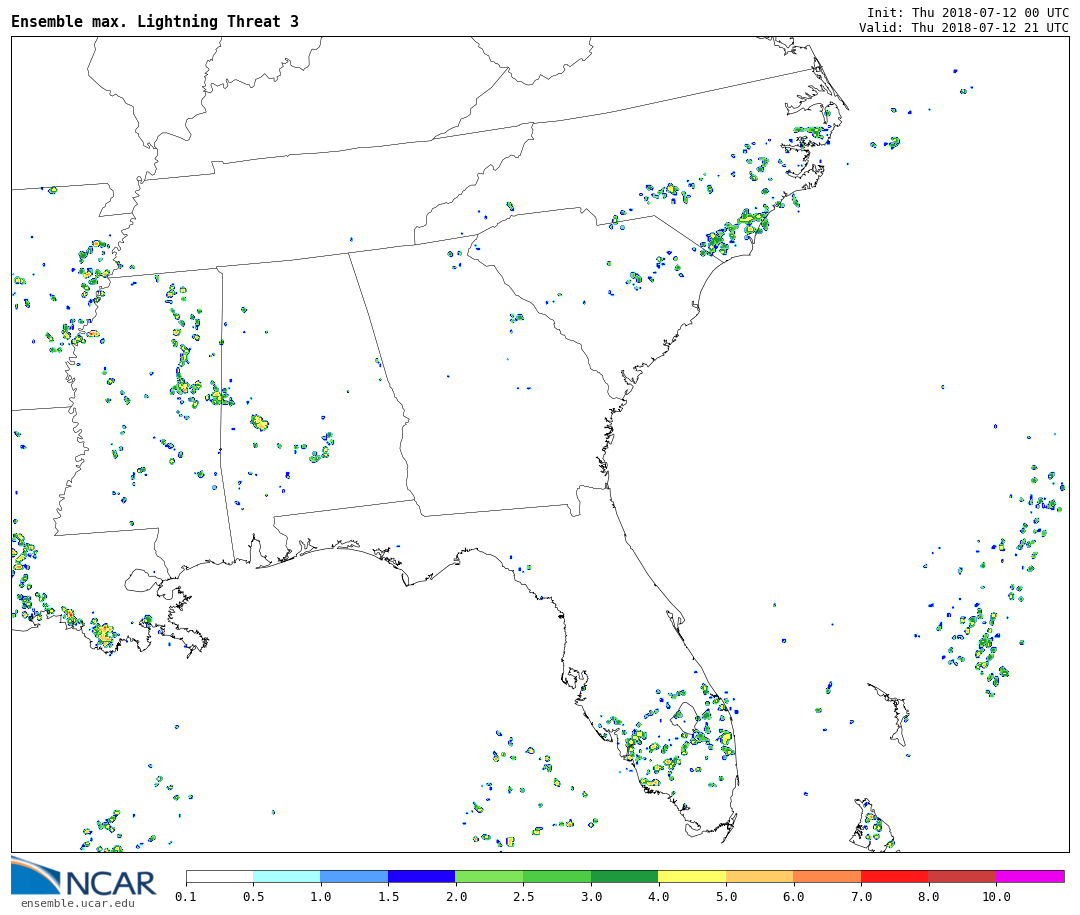The height and width of the screenshot is (915, 1080).
Task: Click the 3.0 colorbar label
Action: 591,896
